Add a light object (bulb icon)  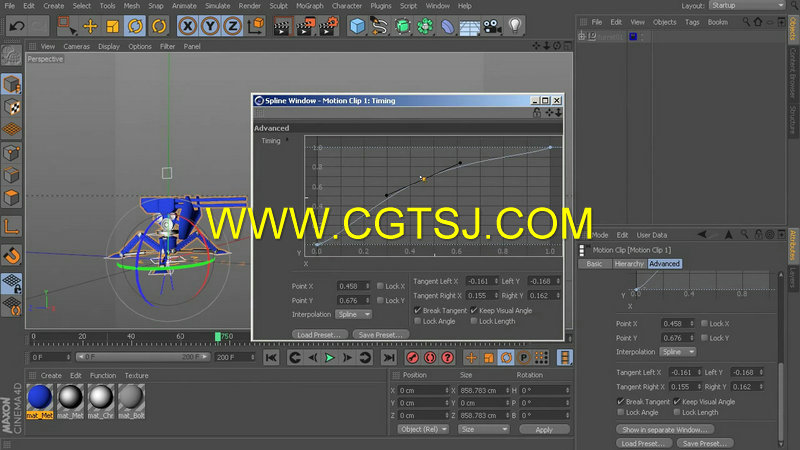515,26
